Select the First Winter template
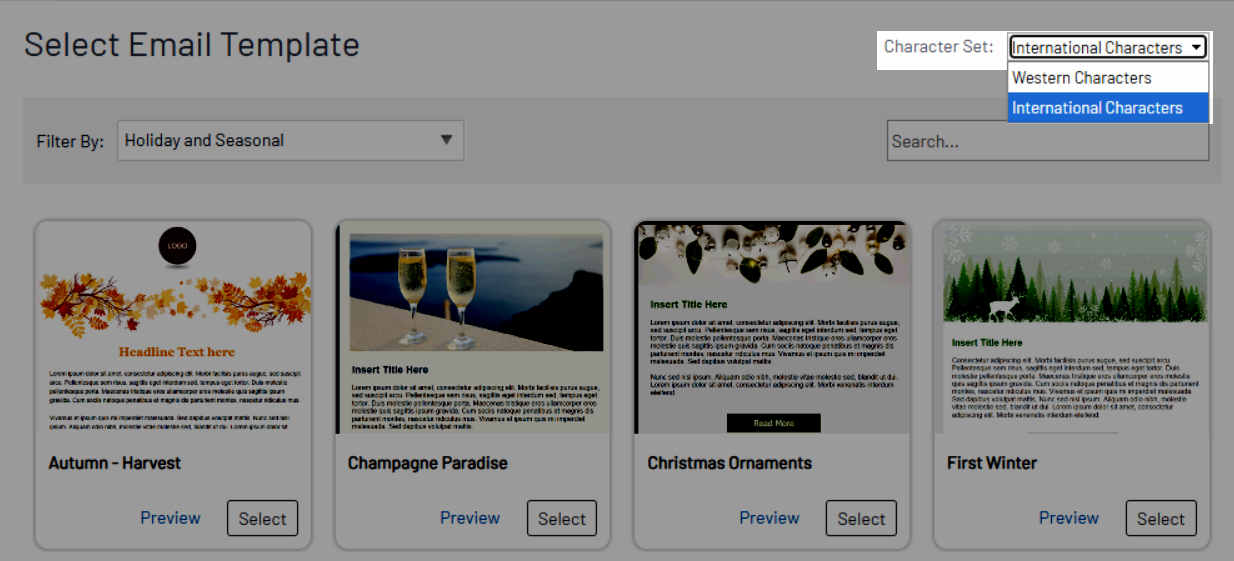 (x=1160, y=518)
